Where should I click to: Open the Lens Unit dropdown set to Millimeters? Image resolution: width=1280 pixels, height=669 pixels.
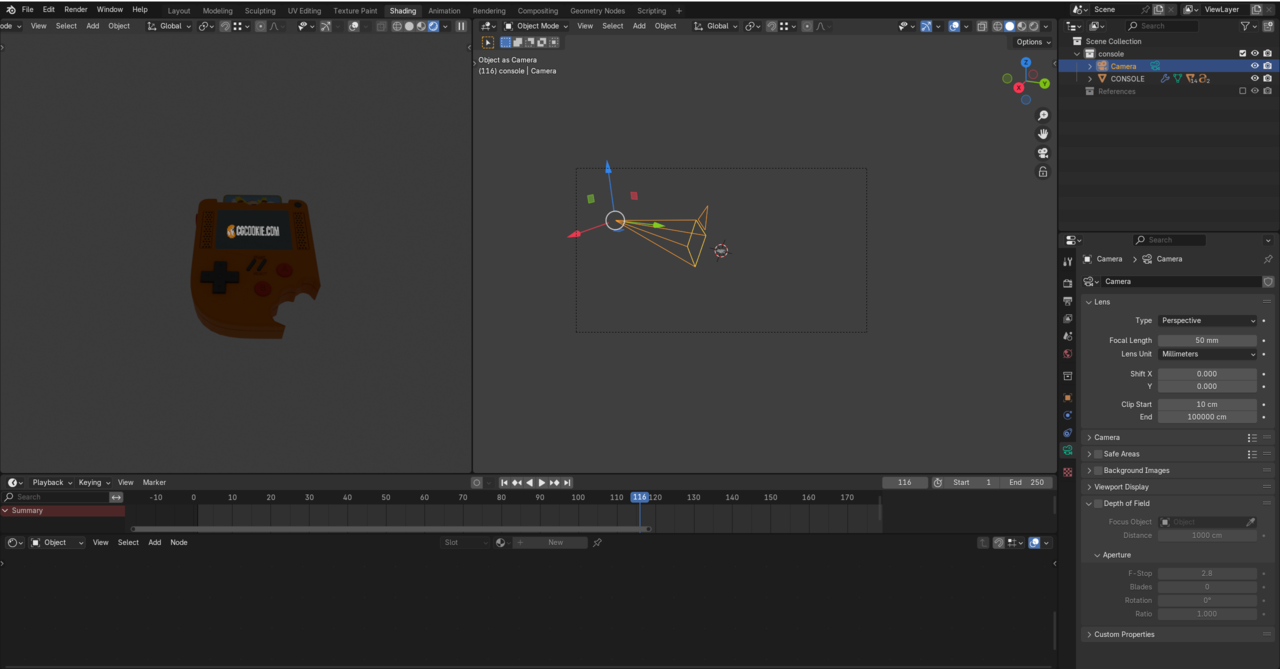point(1207,354)
